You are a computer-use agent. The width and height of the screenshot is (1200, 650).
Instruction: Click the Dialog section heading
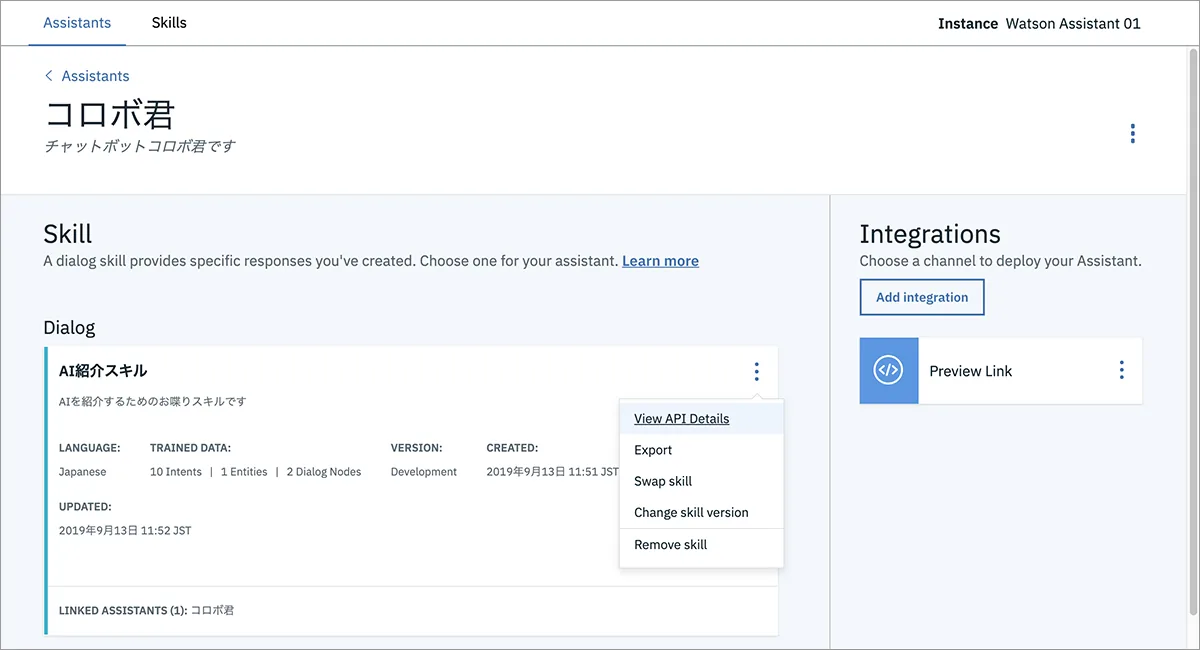pyautogui.click(x=69, y=327)
